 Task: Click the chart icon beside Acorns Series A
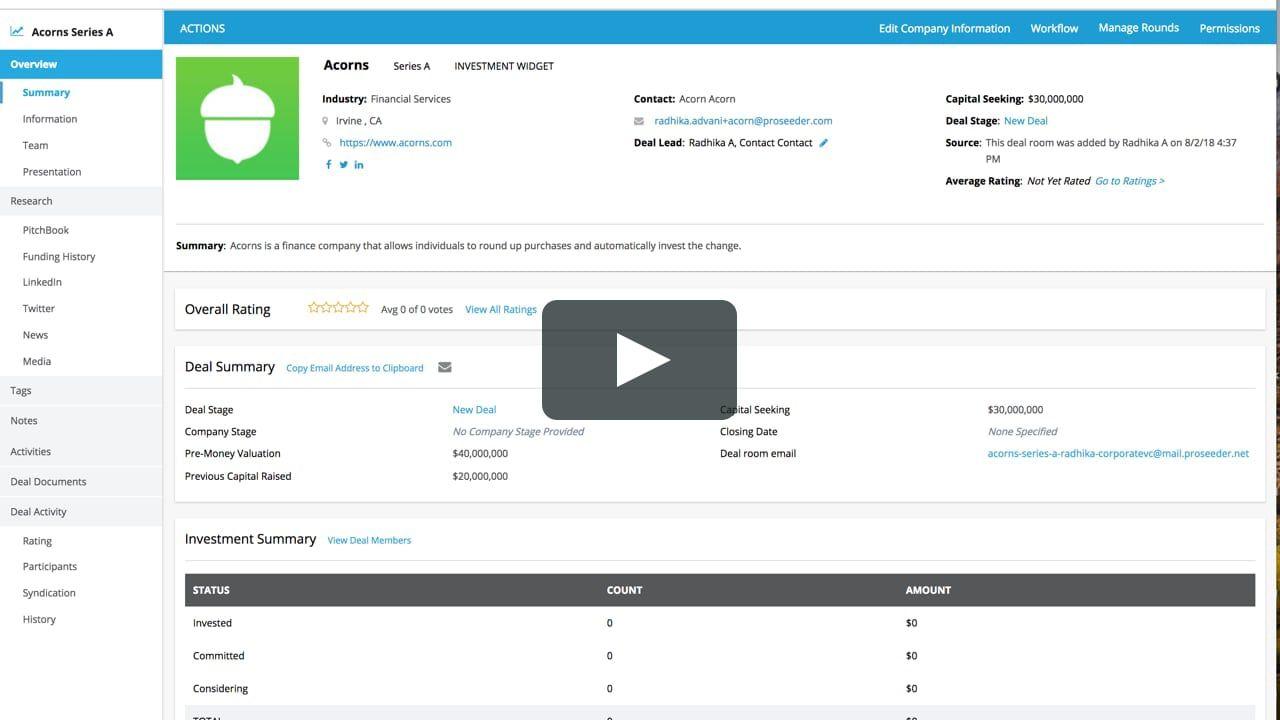tap(17, 32)
